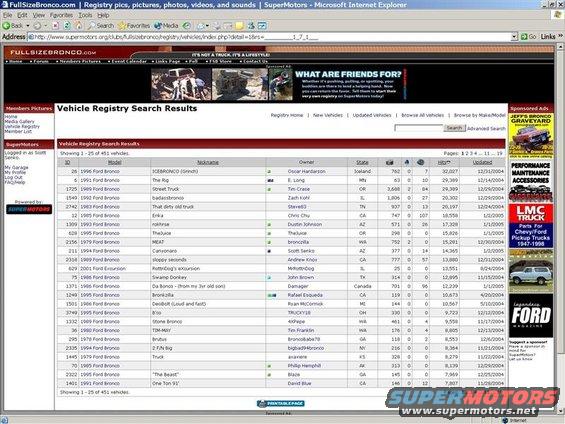Open the address bar dropdown arrow
The width and height of the screenshot is (565, 424).
click(x=515, y=37)
